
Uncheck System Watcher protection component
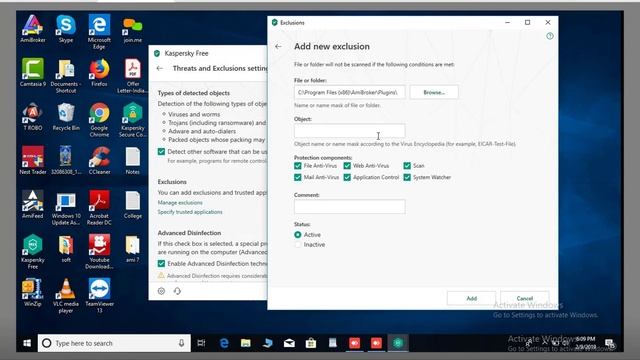(x=407, y=177)
